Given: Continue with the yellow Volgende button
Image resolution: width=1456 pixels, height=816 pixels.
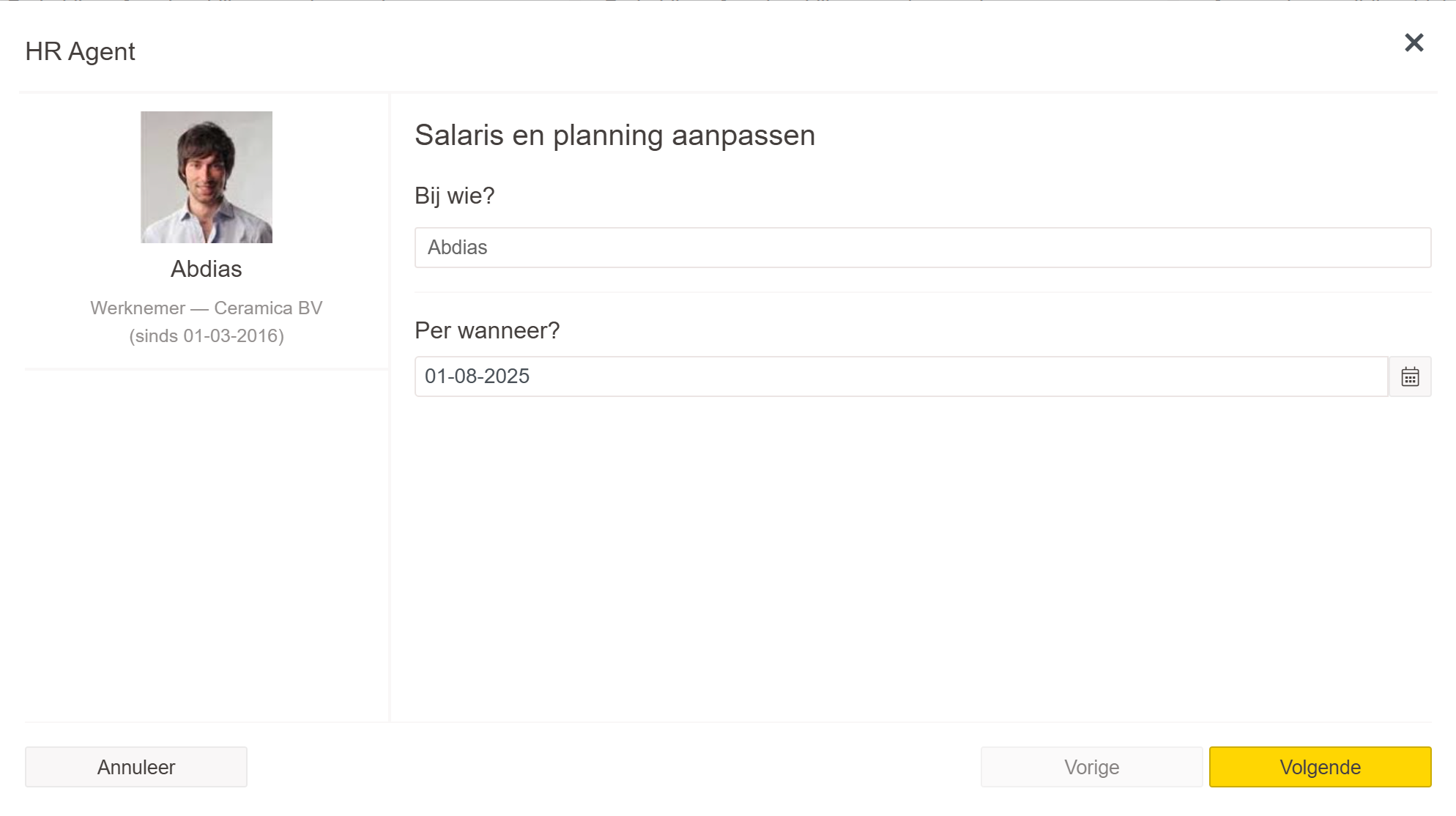Looking at the screenshot, I should (1320, 767).
